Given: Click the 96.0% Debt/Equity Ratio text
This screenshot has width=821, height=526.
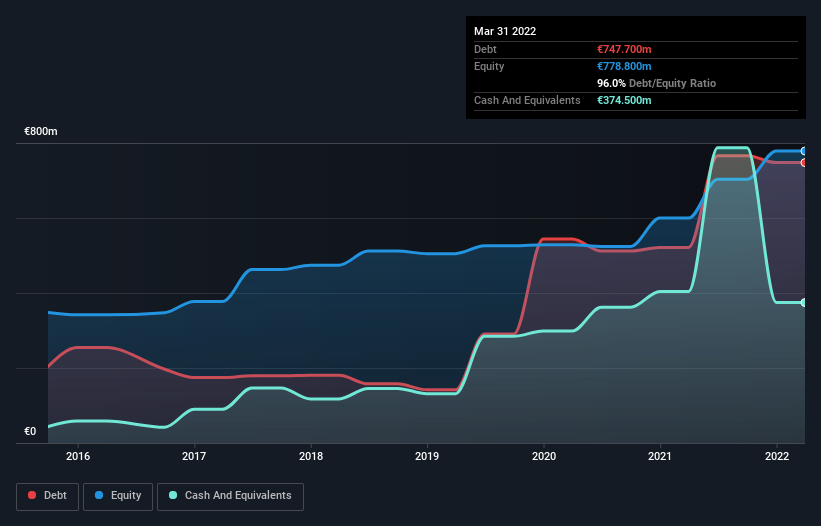Looking at the screenshot, I should (657, 83).
